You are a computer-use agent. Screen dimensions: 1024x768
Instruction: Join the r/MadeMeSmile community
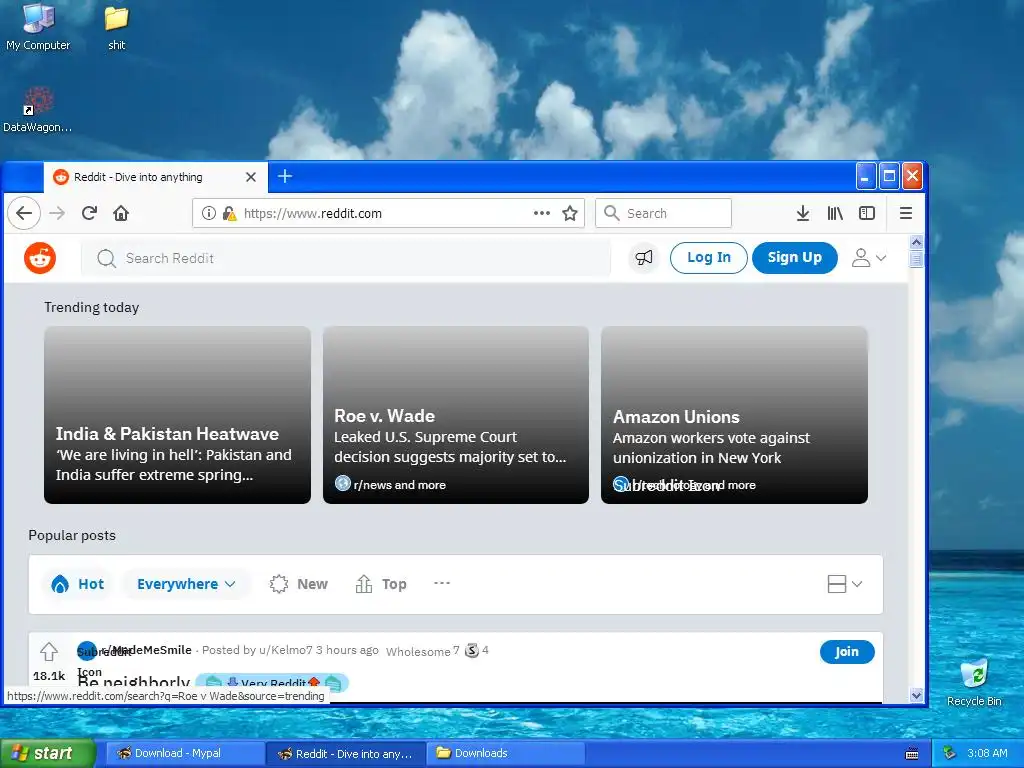tap(847, 652)
